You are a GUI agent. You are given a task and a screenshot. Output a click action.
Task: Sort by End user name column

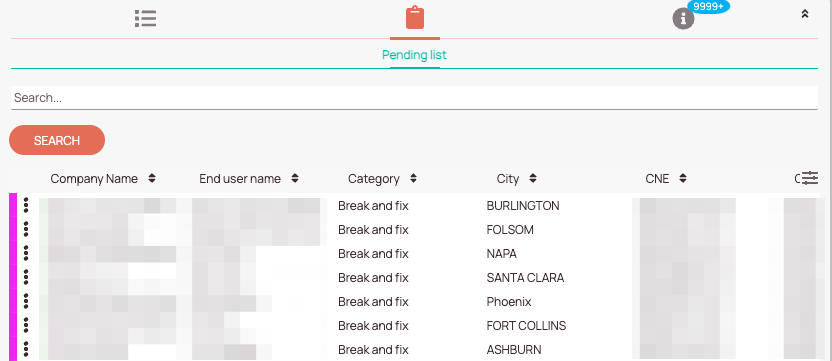295,178
